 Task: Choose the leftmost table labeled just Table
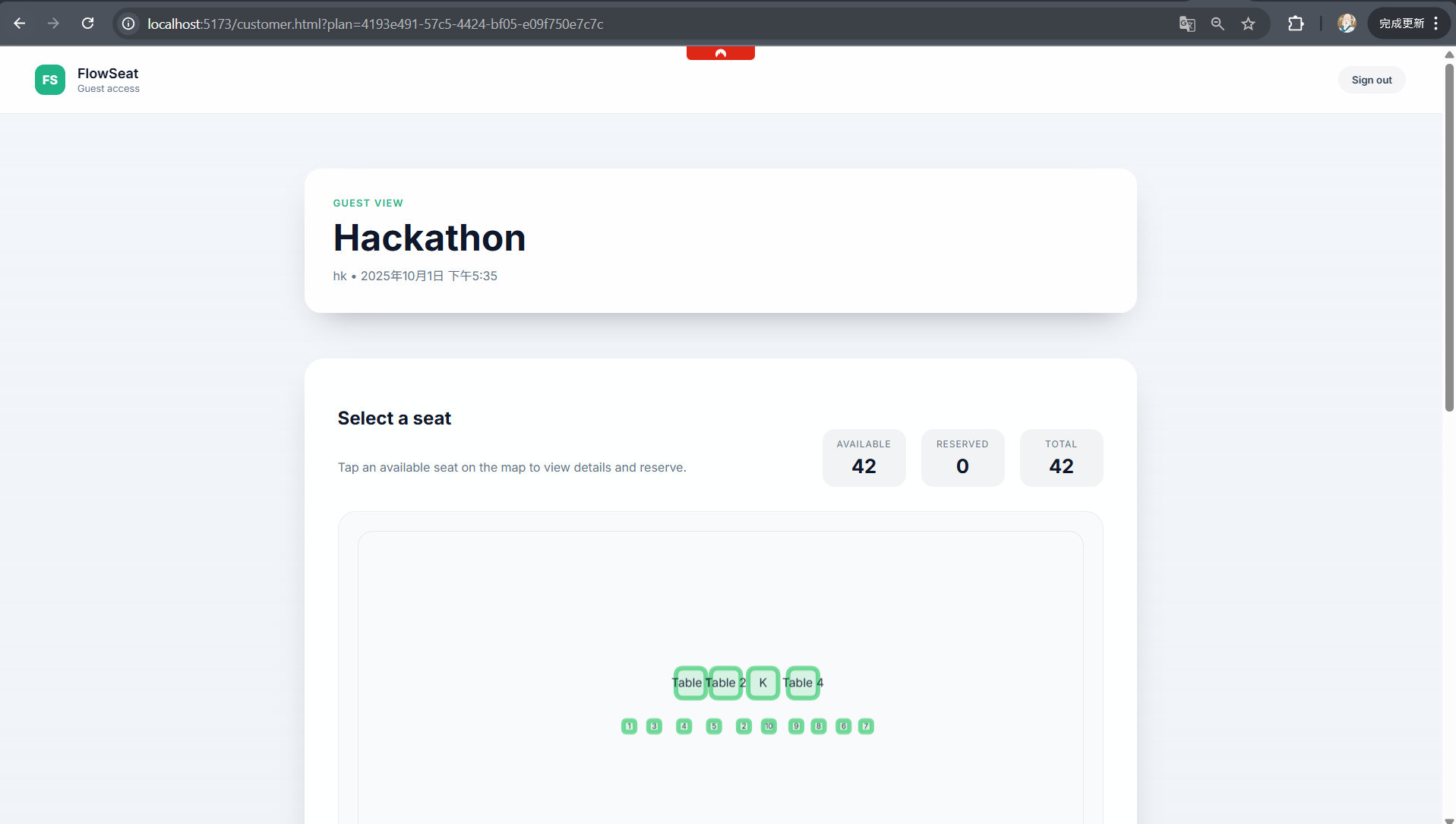(690, 683)
